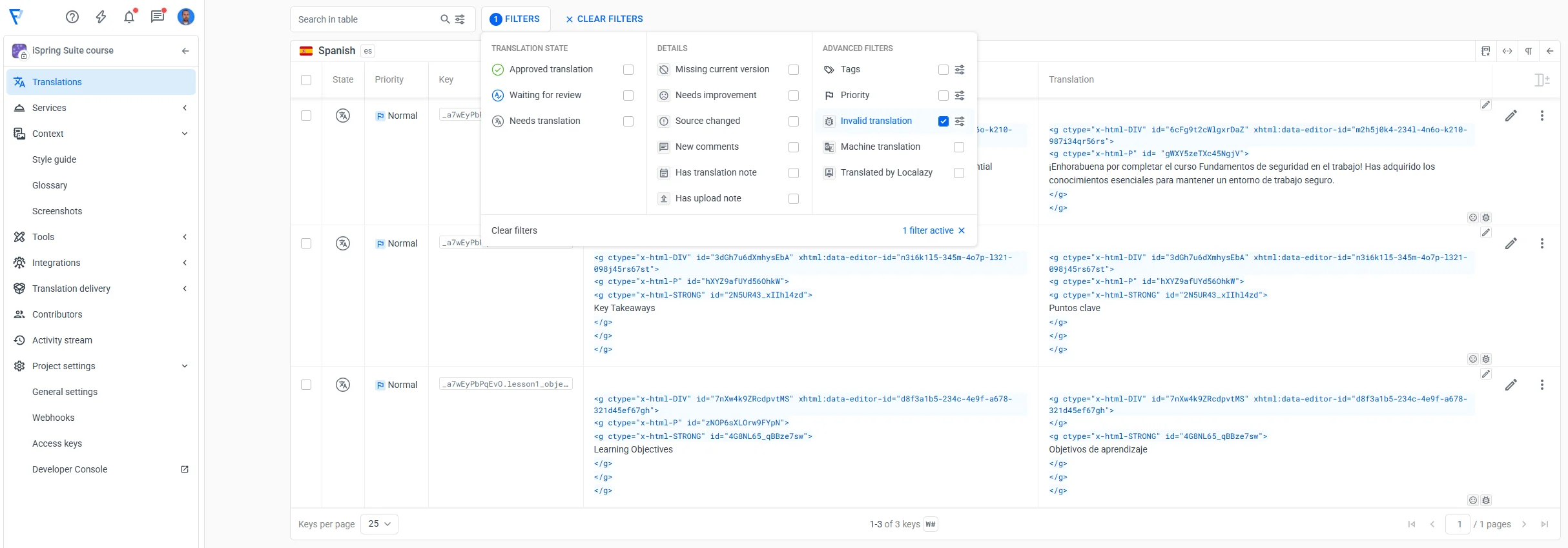This screenshot has height=548, width=1568.
Task: Open the help question mark icon
Action: [72, 17]
